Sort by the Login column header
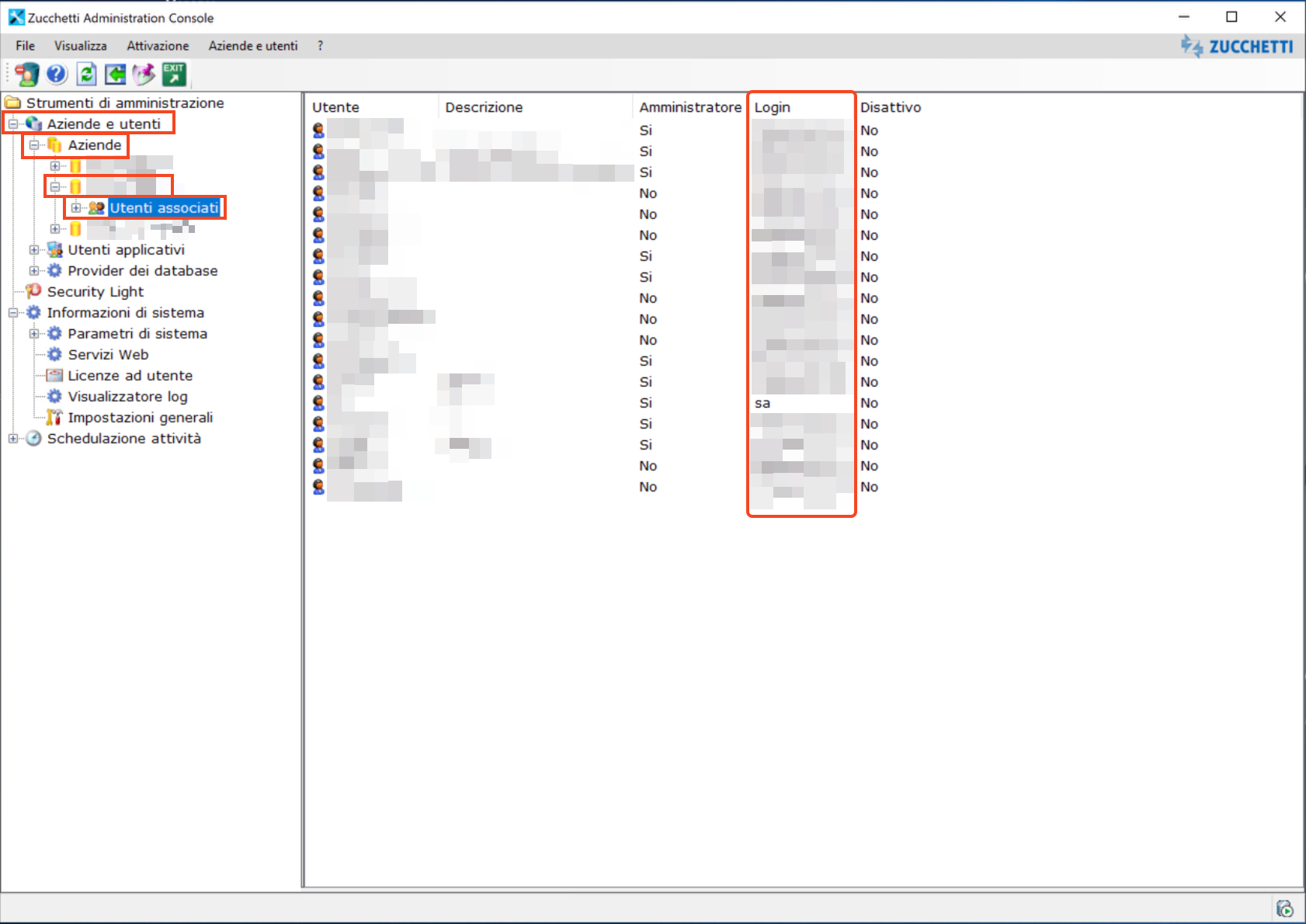1306x924 pixels. (x=801, y=107)
